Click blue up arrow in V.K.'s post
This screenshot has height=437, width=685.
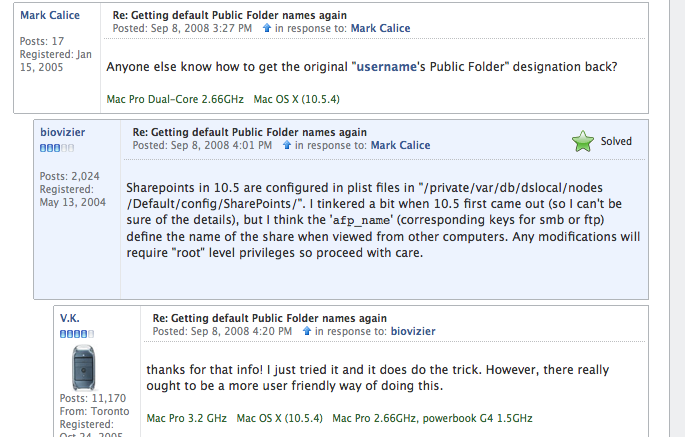coord(307,331)
